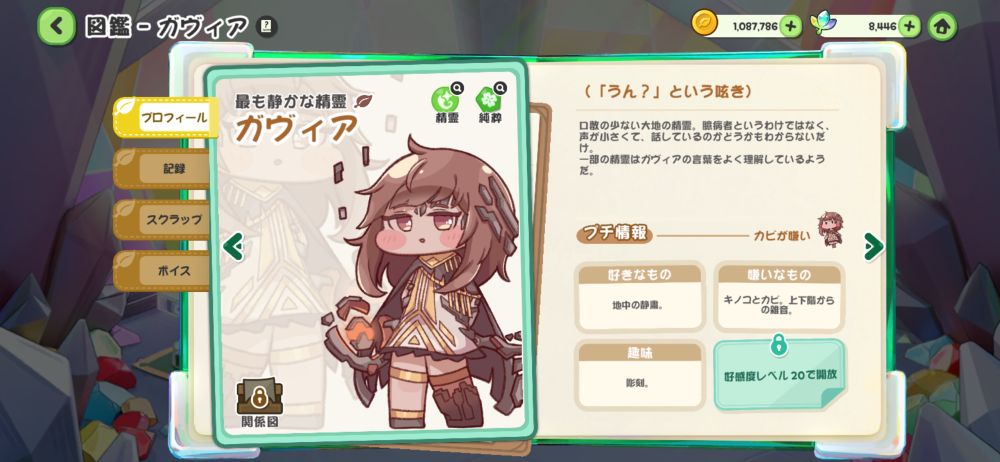1000x462 pixels.
Task: Switch to the 記録 tab
Action: point(162,169)
